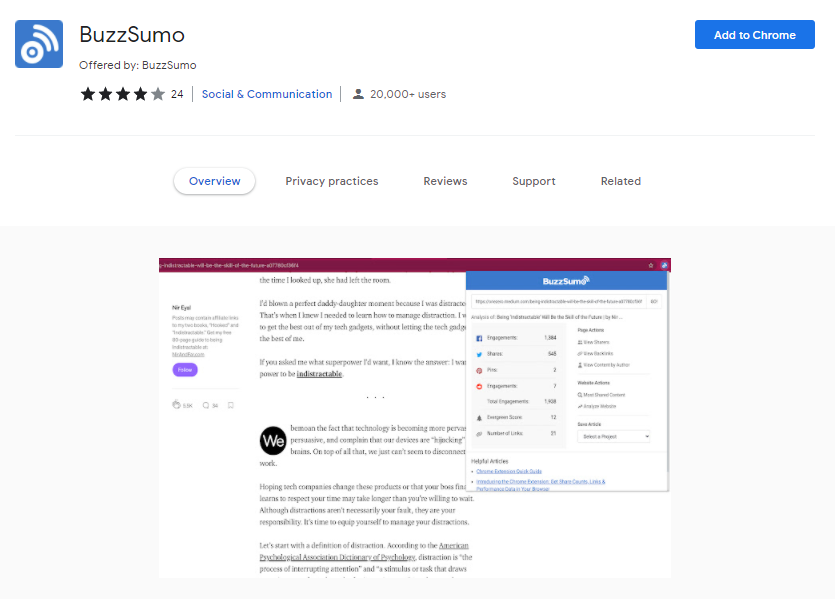Screen dimensions: 835x599
Task: Click the BuzzSumo extension logo icon
Action: [39, 44]
